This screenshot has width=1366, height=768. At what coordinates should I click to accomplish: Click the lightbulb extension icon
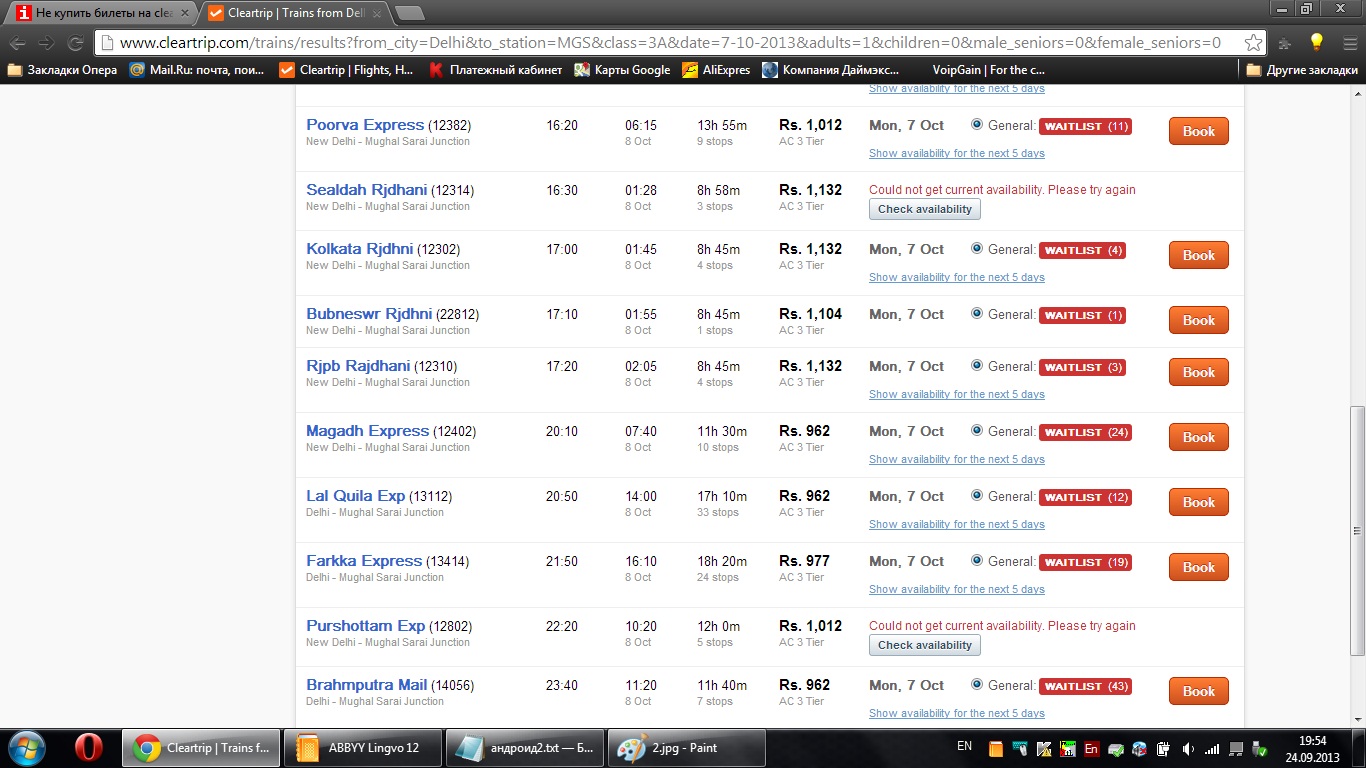(1316, 43)
